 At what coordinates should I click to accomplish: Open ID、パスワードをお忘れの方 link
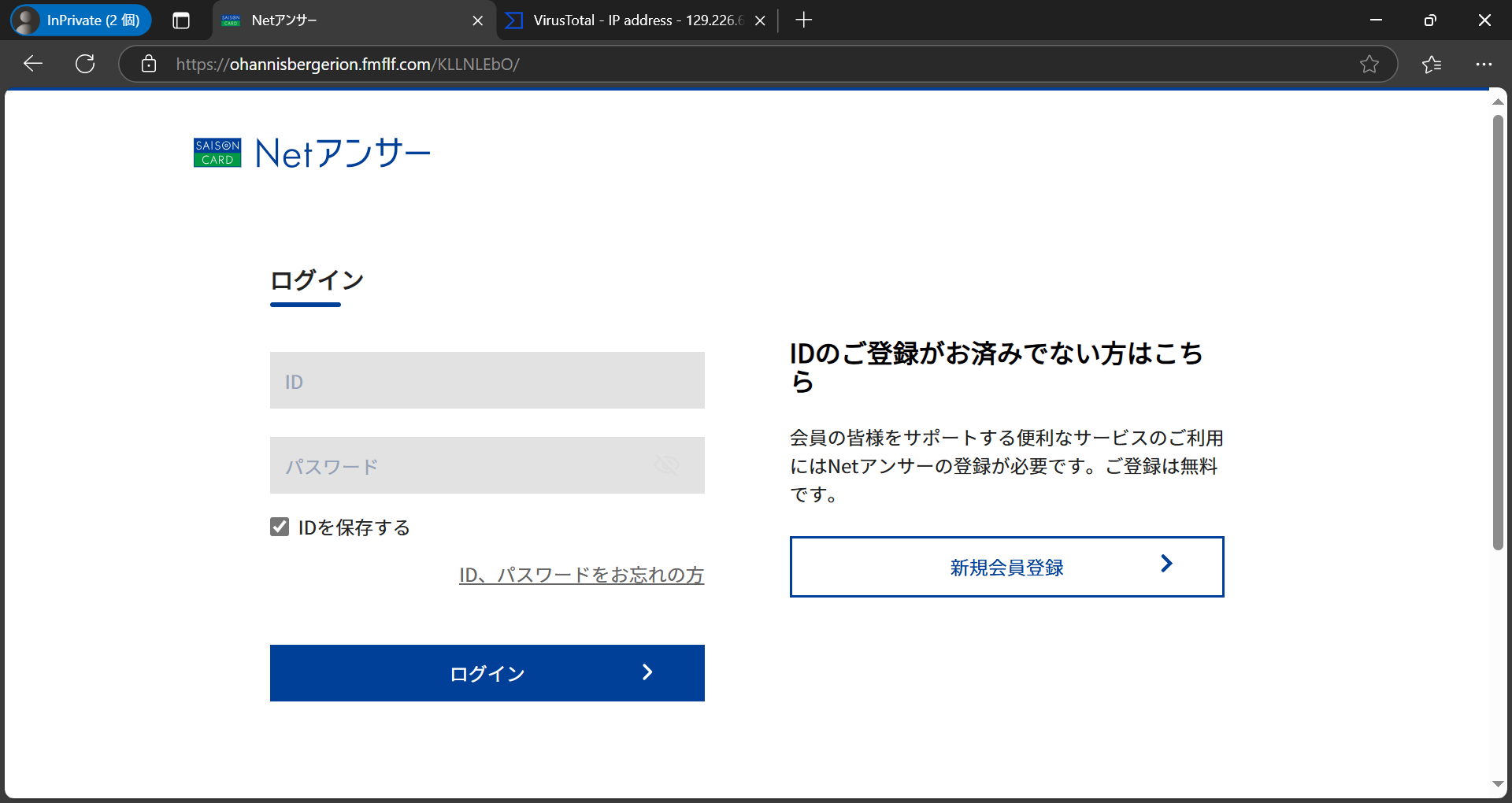(582, 575)
